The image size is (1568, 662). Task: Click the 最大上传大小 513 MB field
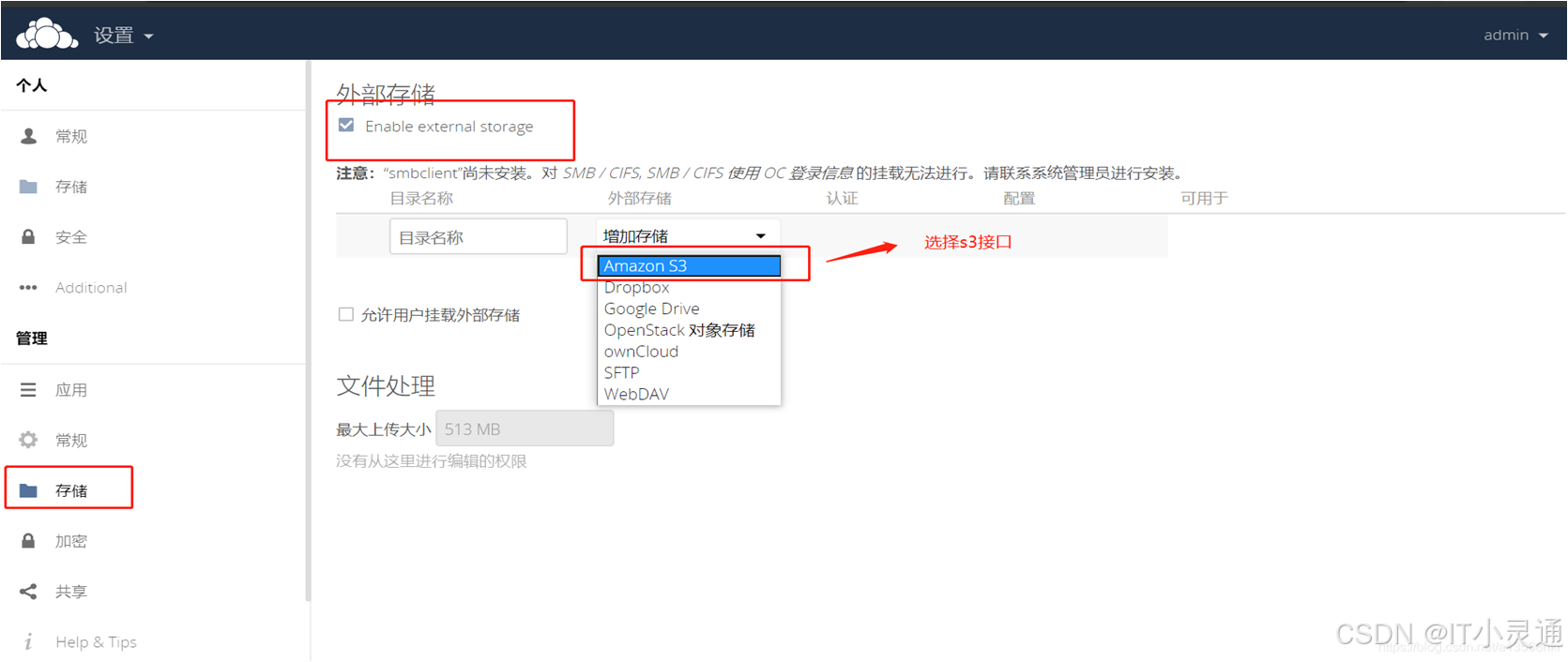[525, 429]
